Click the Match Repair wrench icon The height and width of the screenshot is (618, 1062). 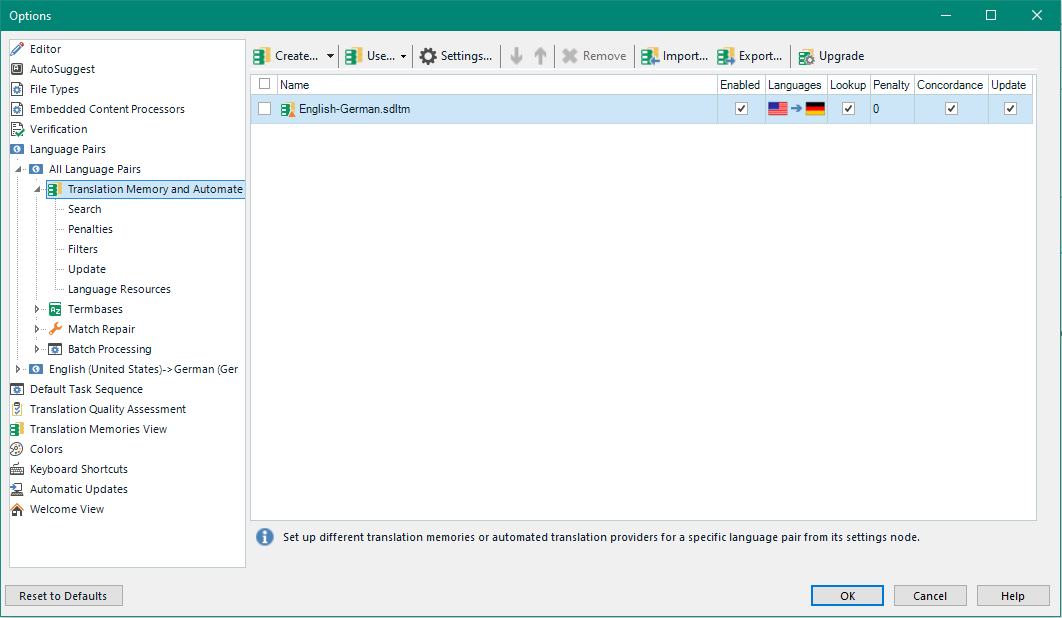(56, 329)
